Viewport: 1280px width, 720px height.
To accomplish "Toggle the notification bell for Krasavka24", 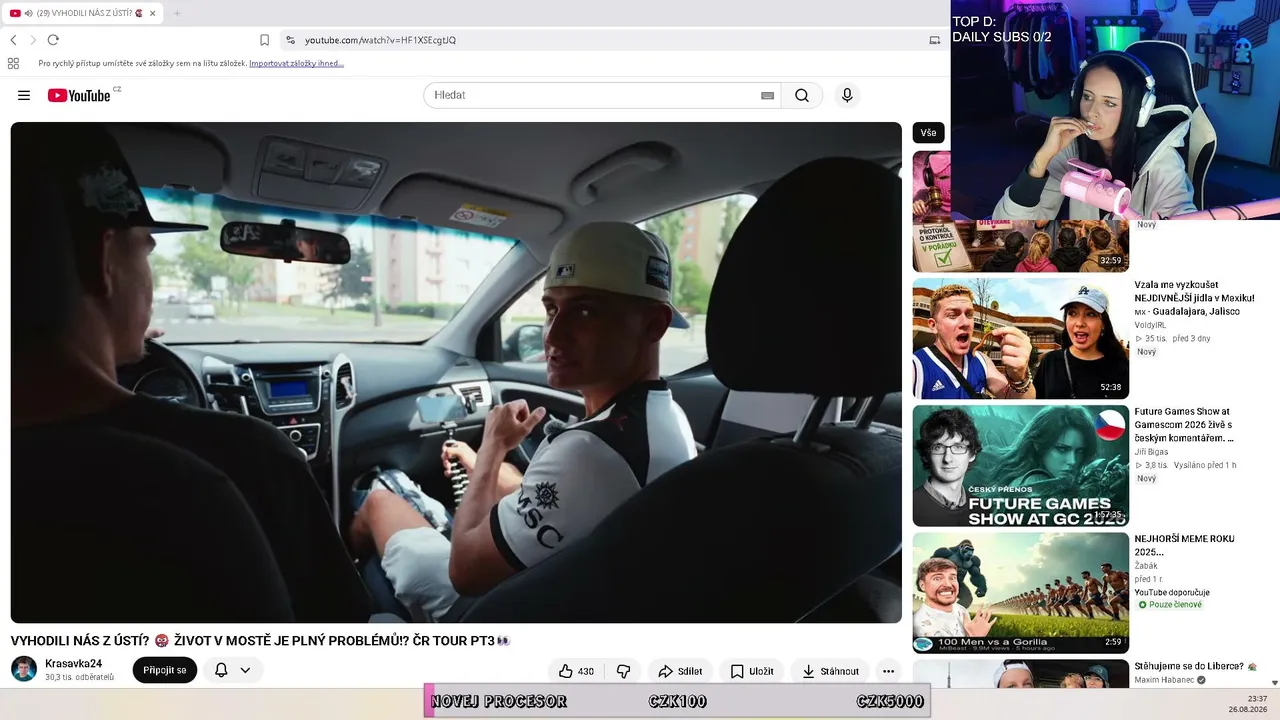I will point(221,670).
